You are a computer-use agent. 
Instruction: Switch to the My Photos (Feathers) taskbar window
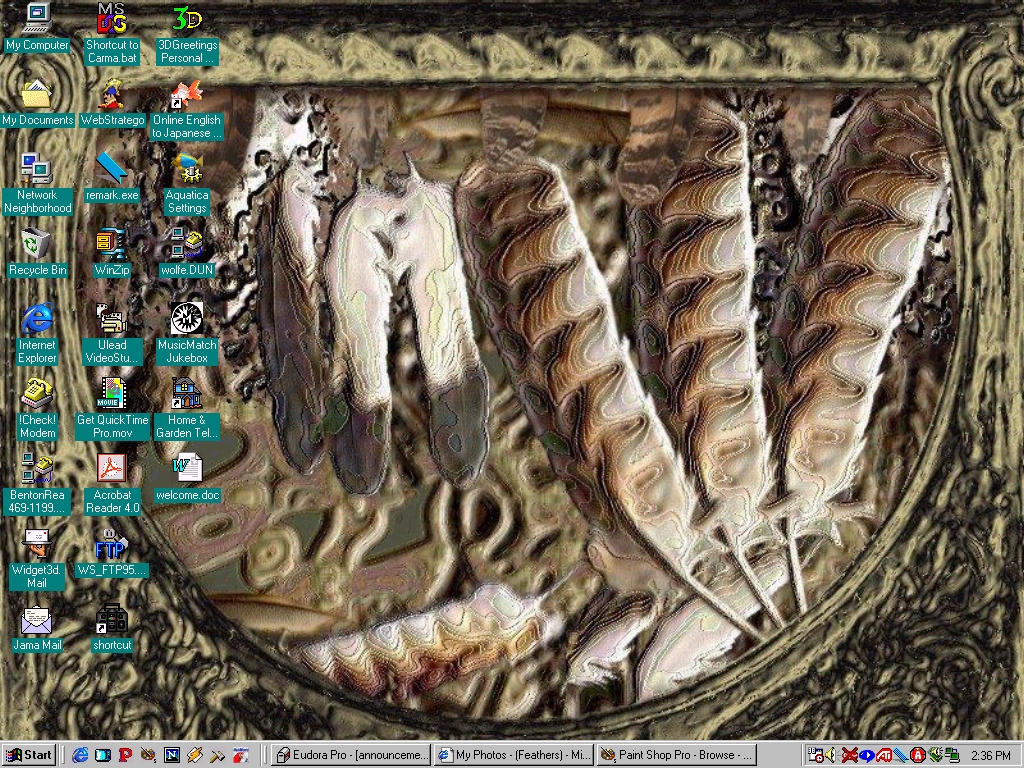pyautogui.click(x=514, y=755)
